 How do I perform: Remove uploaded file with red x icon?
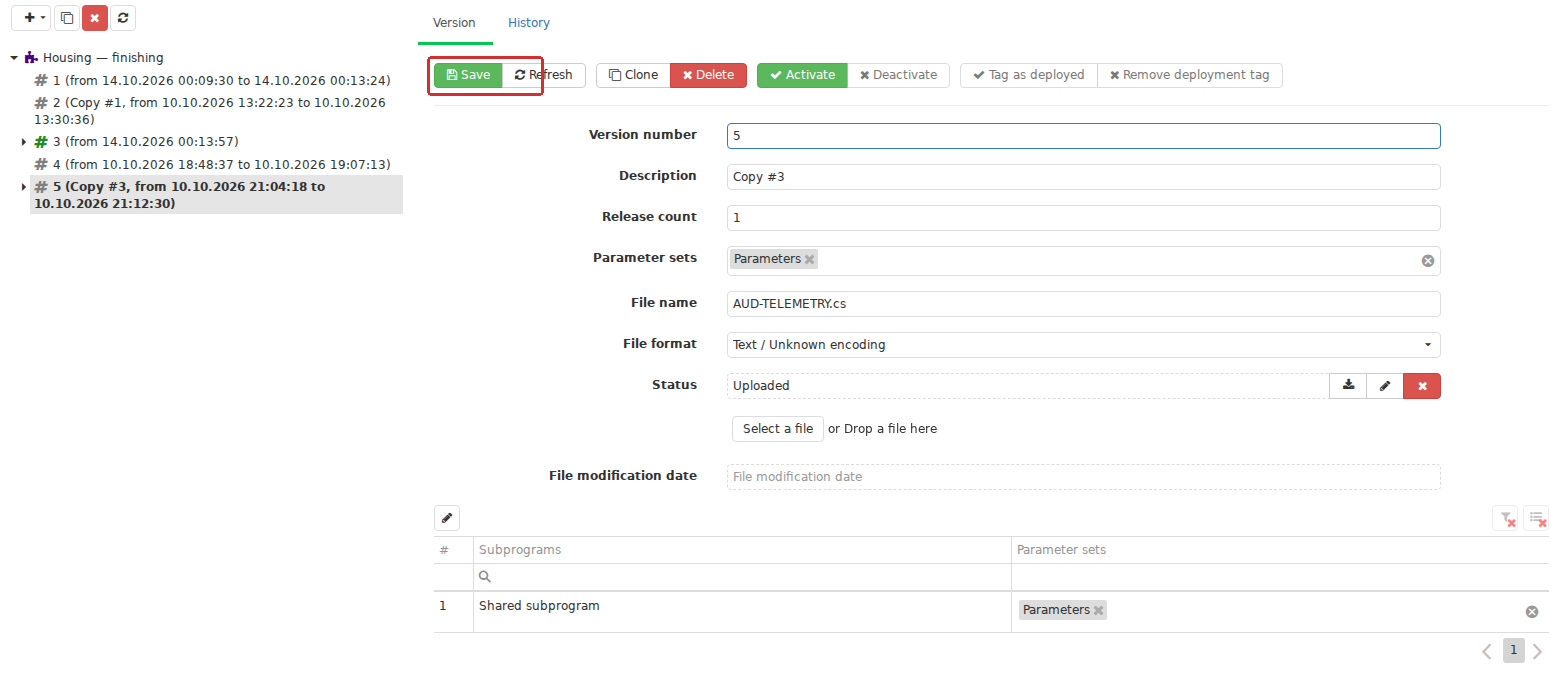pos(1422,386)
